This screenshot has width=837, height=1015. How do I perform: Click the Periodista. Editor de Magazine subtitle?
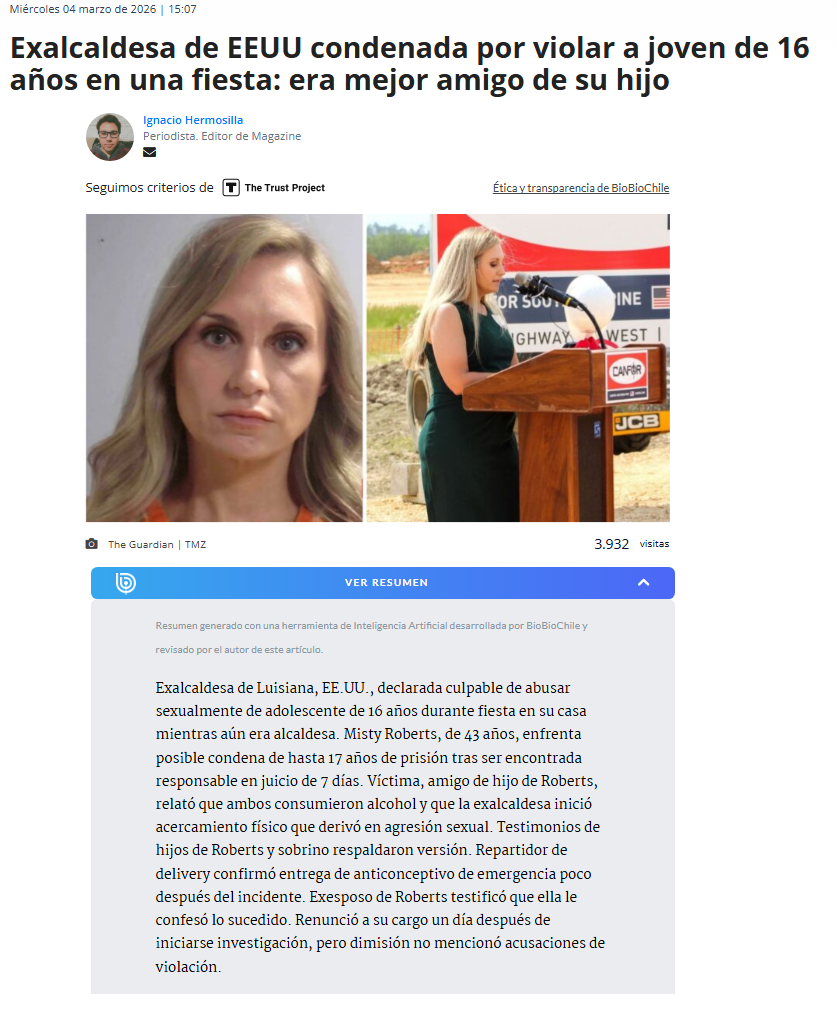(222, 136)
